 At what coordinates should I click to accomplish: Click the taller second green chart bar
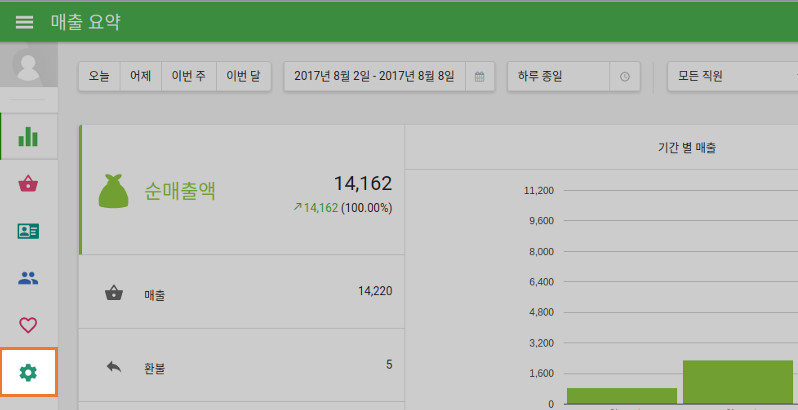(x=737, y=382)
